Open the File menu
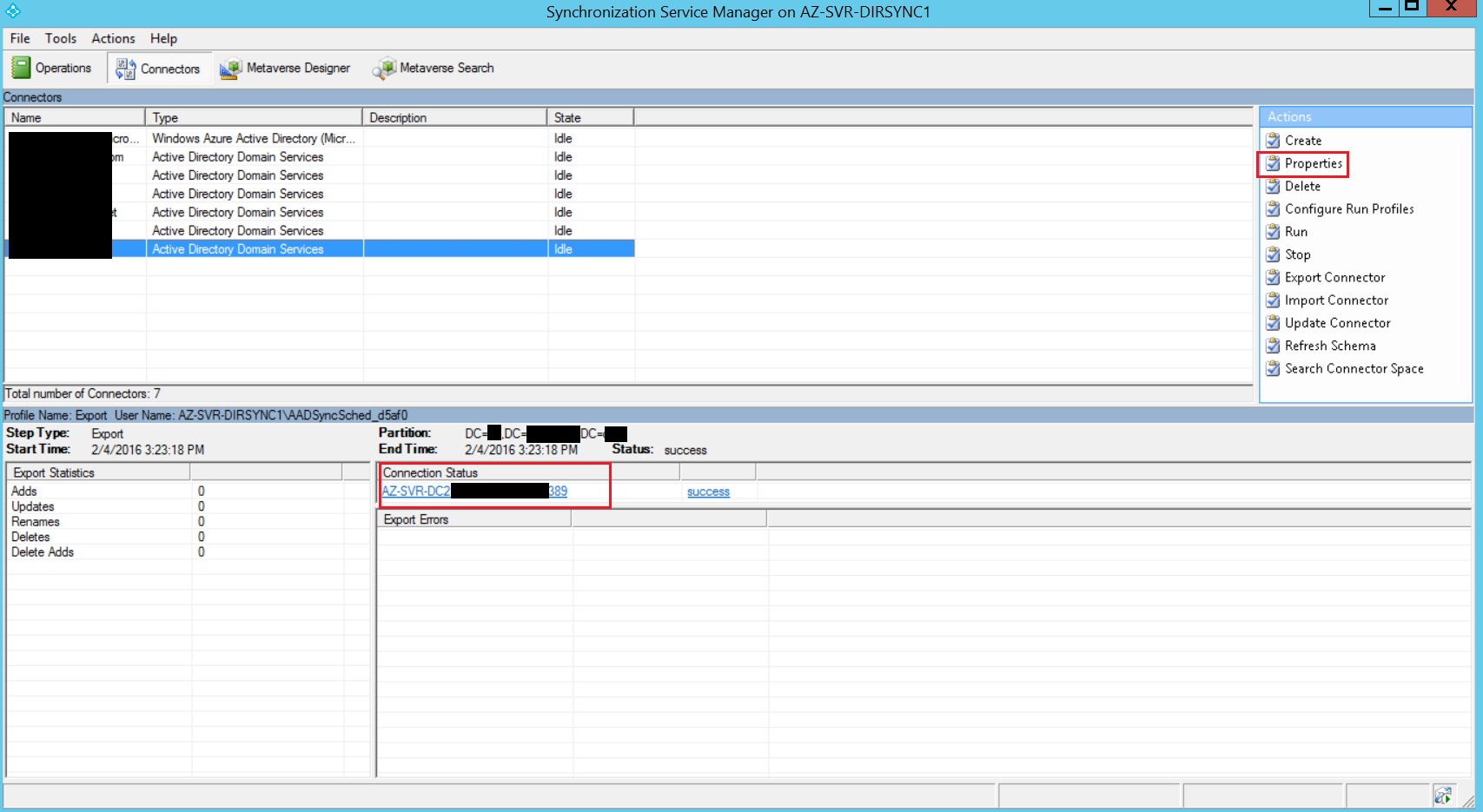This screenshot has width=1483, height=812. (19, 38)
